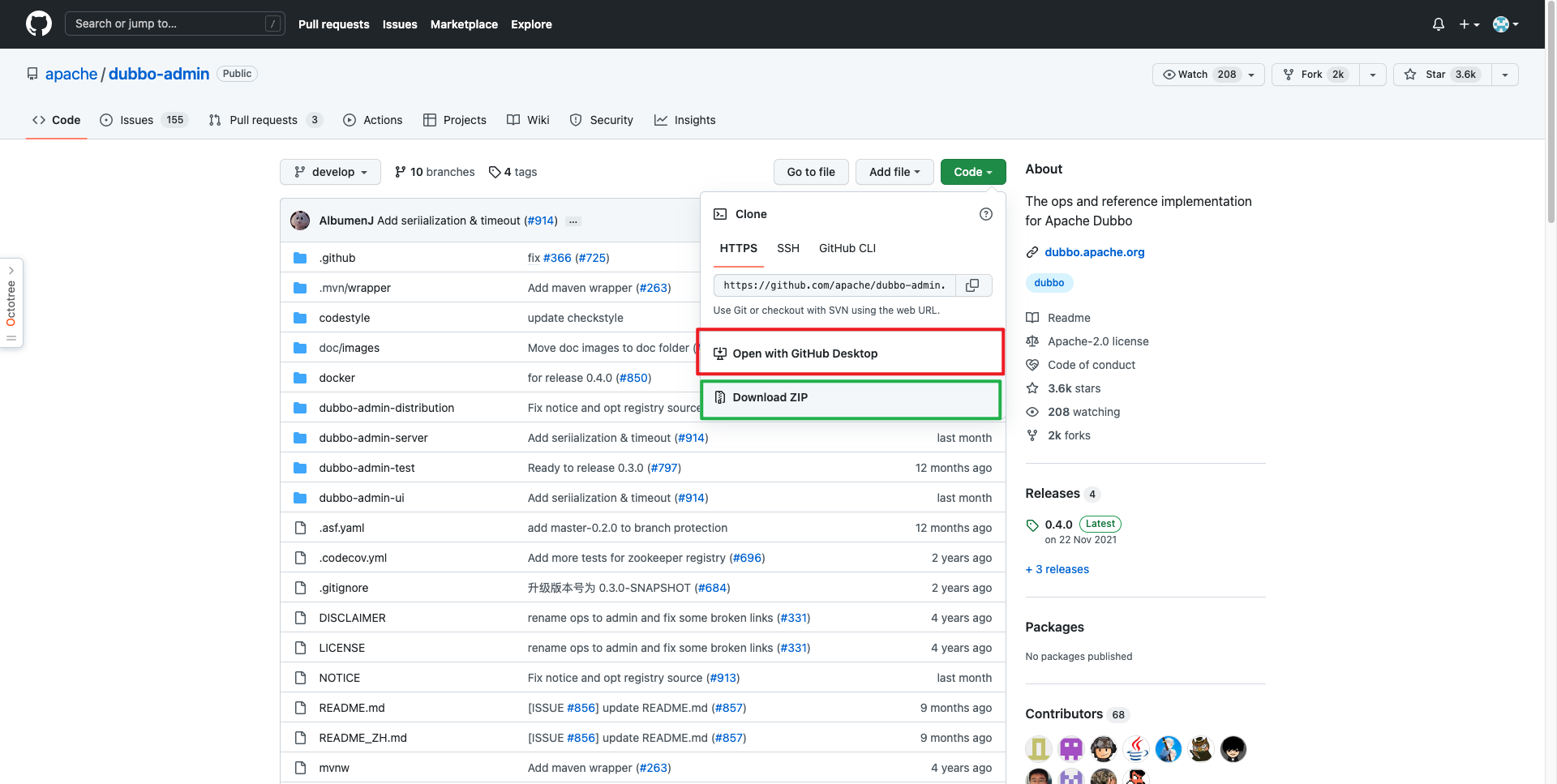1557x784 pixels.
Task: Open the notifications bell
Action: click(x=1439, y=24)
